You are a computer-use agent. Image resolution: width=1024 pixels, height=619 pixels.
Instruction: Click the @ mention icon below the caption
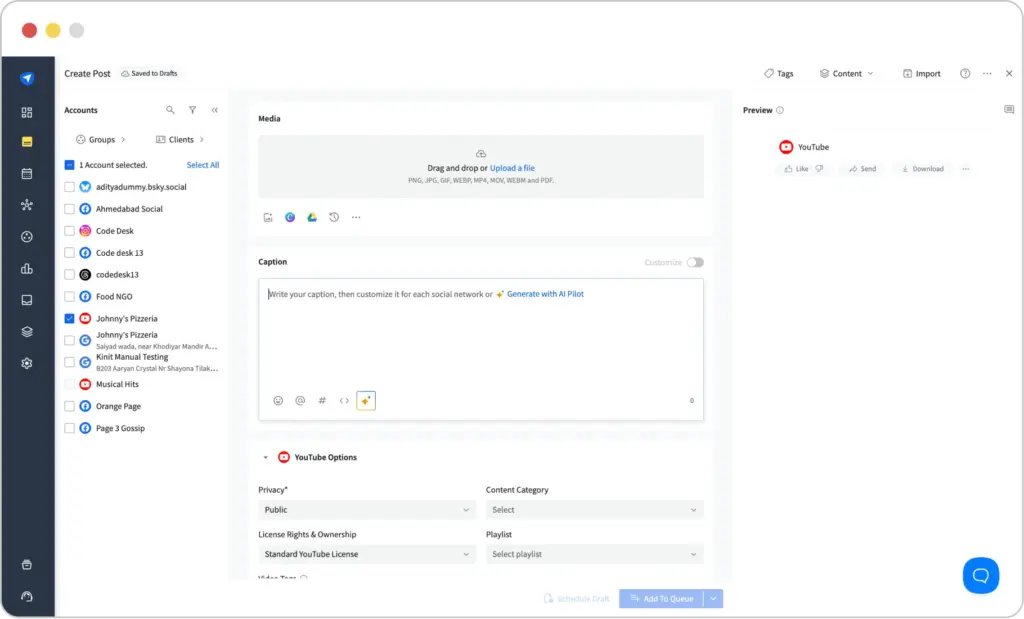300,400
